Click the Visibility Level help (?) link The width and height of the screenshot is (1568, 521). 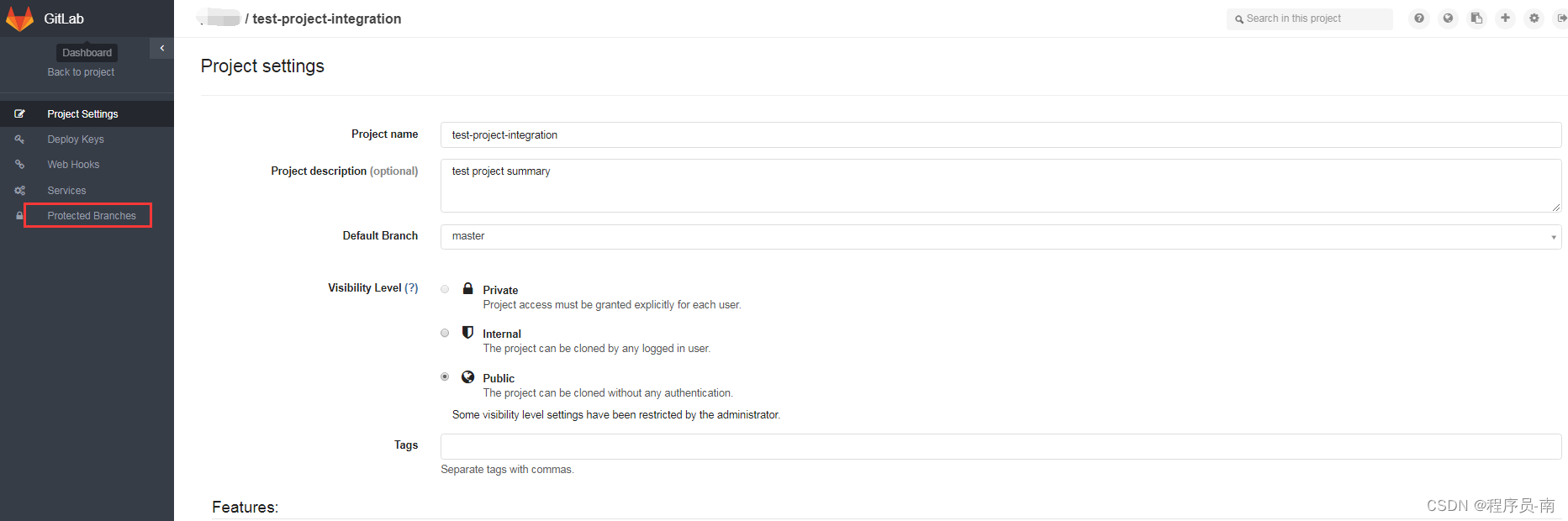[x=413, y=287]
